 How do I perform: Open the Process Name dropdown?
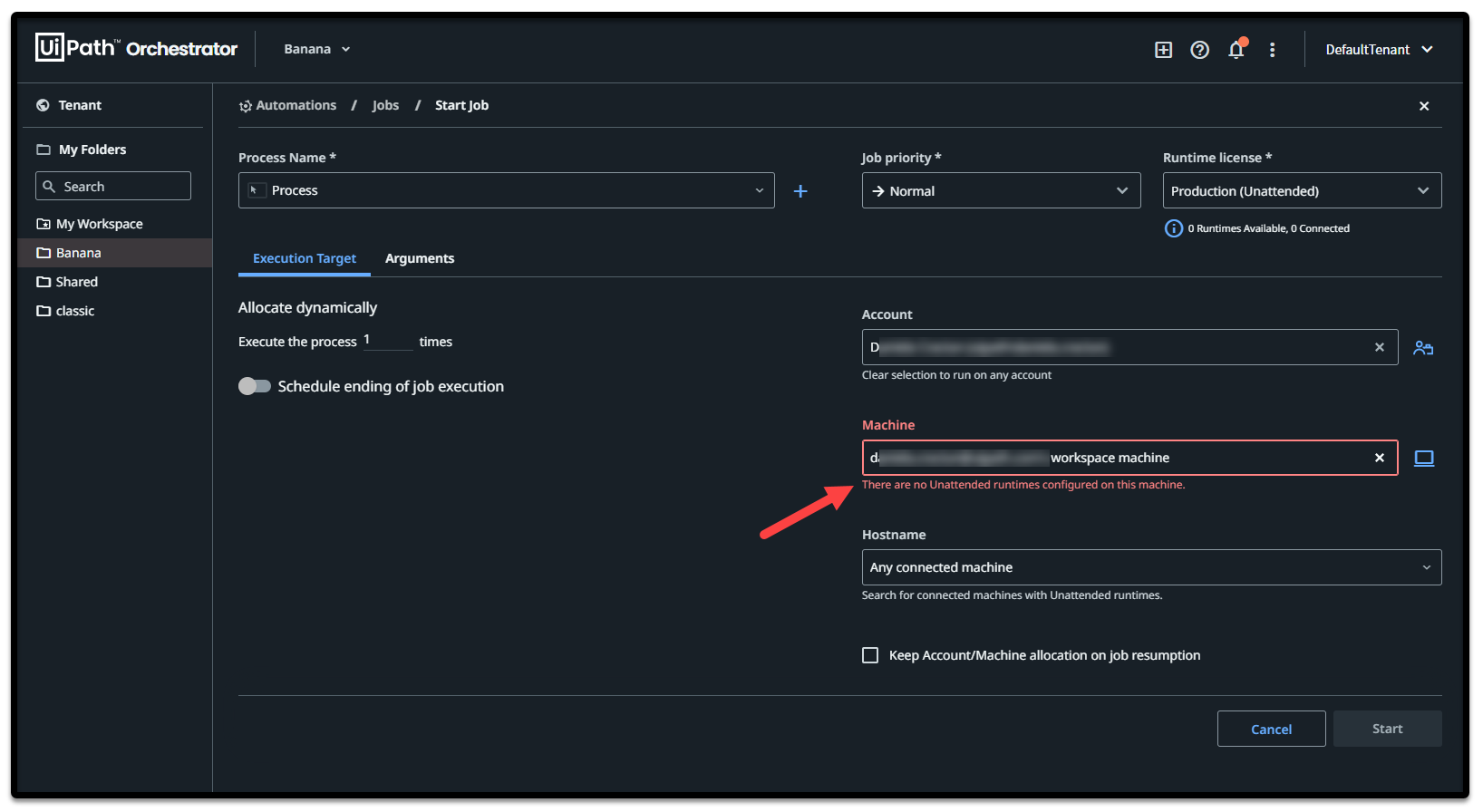[506, 190]
